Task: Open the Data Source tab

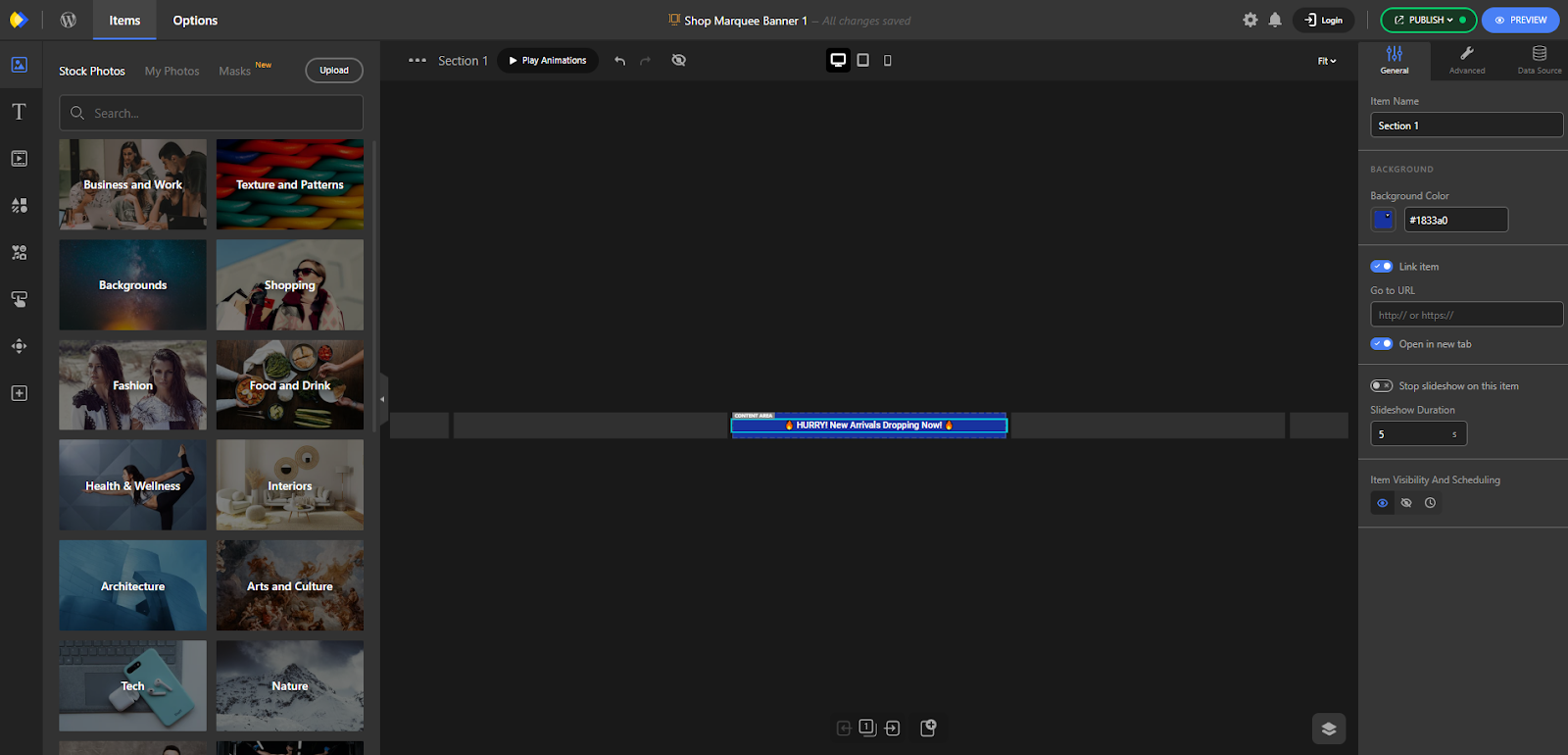Action: [1539, 61]
